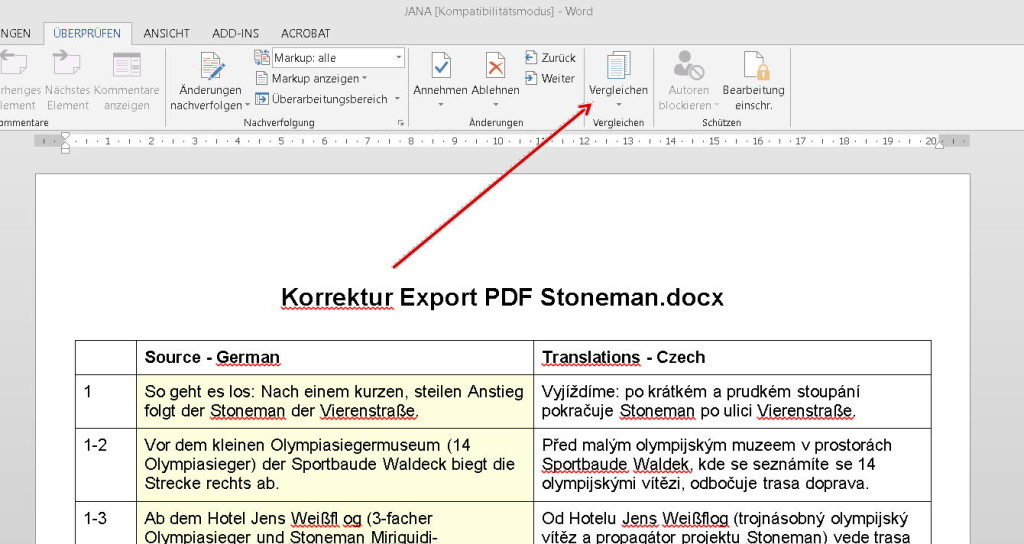Image resolution: width=1024 pixels, height=544 pixels.
Task: Click the text Vor dem kleinen Olympiasiegermuseum
Action: 292,445
